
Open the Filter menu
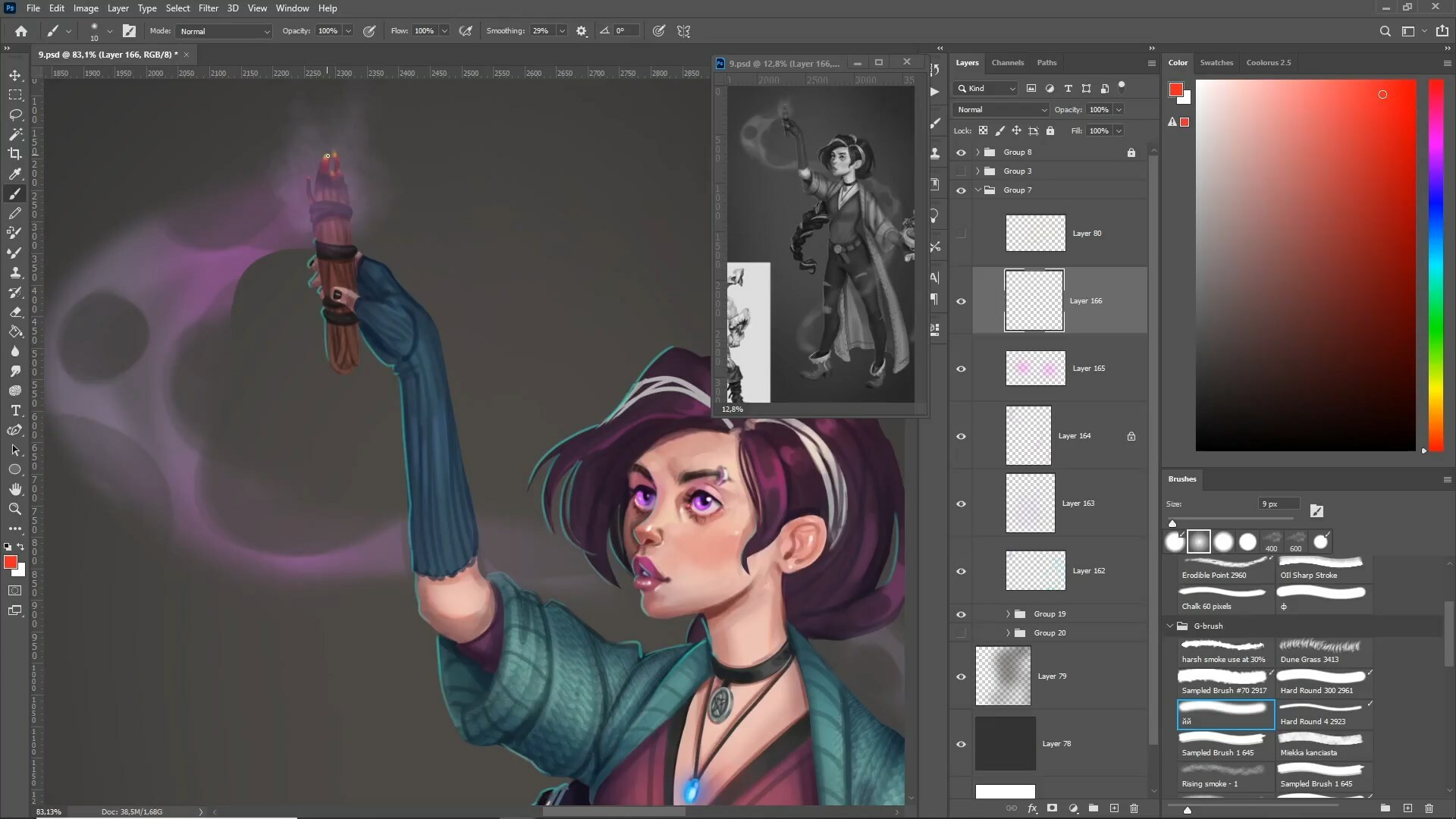coord(208,8)
